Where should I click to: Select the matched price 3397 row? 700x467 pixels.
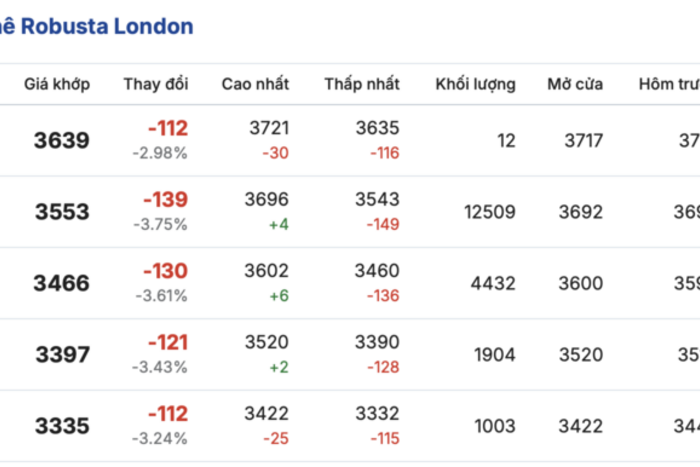62,355
